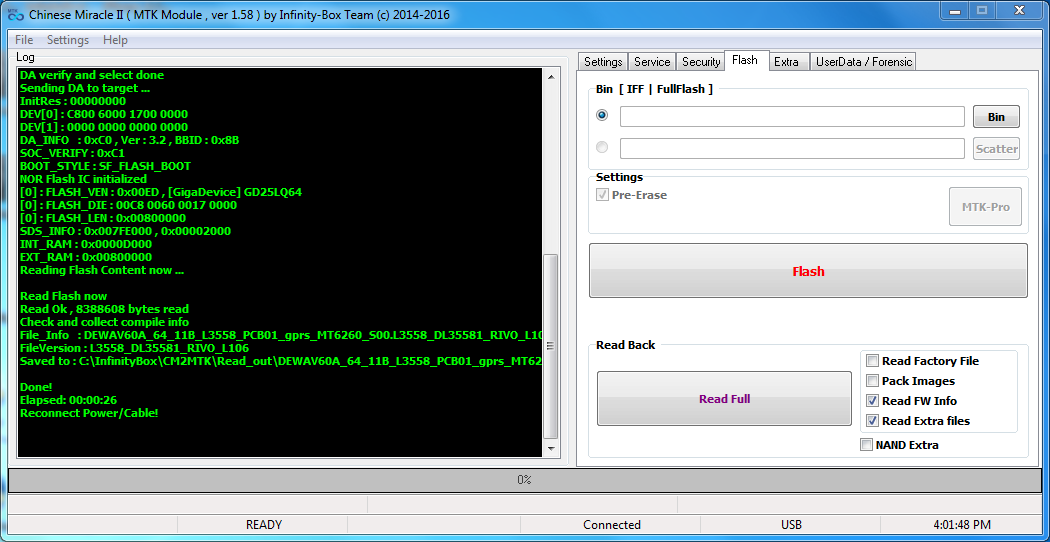Open the File menu
Image resolution: width=1050 pixels, height=542 pixels.
tap(24, 40)
